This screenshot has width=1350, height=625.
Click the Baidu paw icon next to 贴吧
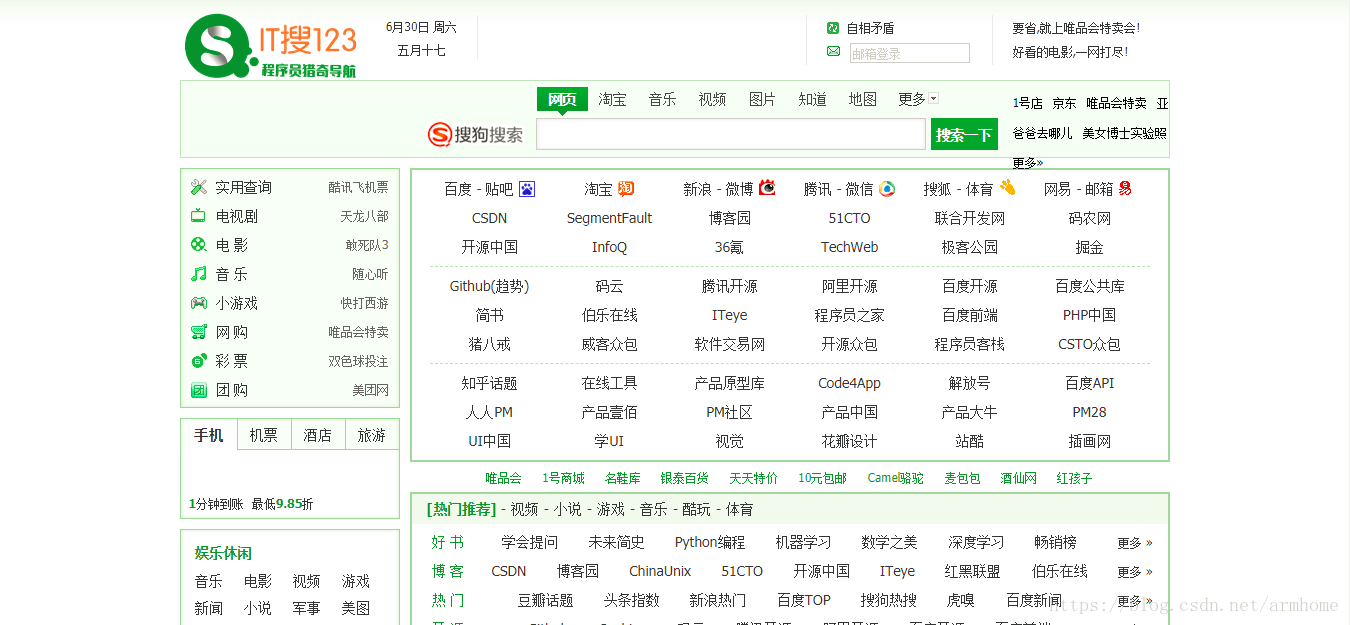click(527, 189)
